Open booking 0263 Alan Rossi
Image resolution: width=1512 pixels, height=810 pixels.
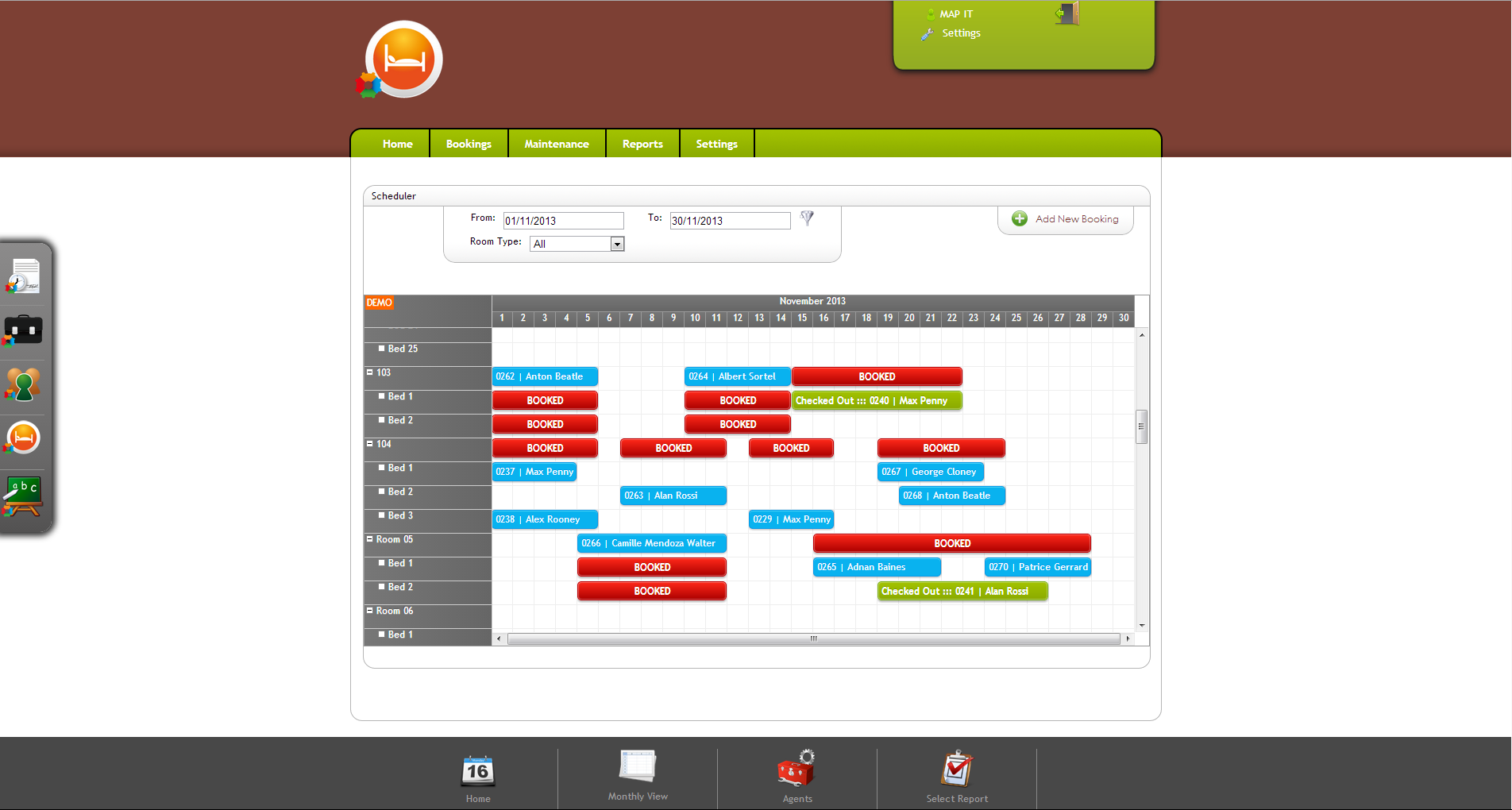[x=673, y=496]
